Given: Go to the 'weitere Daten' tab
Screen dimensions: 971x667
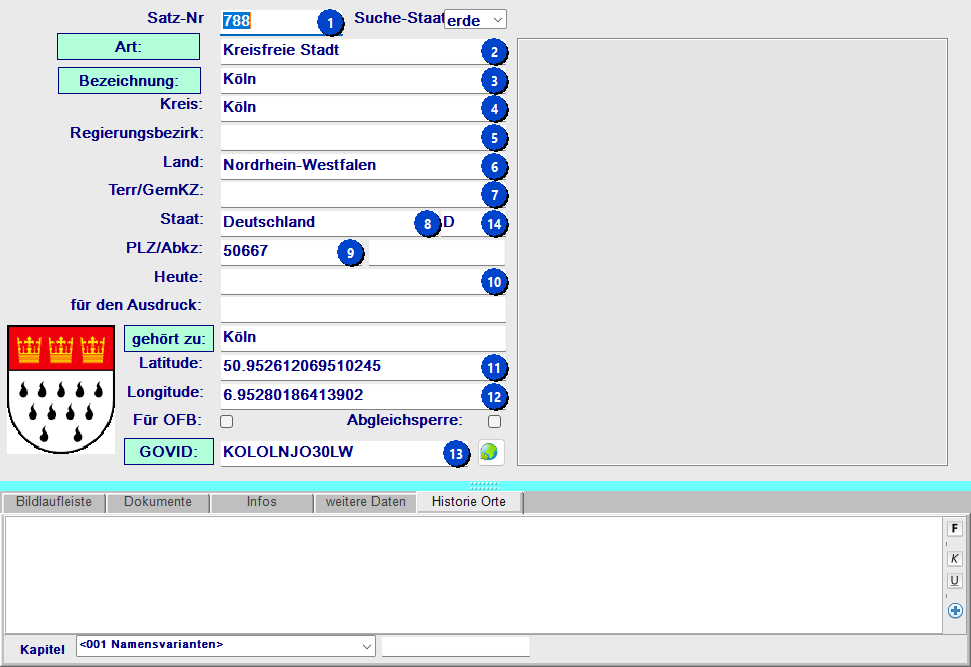Looking at the screenshot, I should point(365,502).
